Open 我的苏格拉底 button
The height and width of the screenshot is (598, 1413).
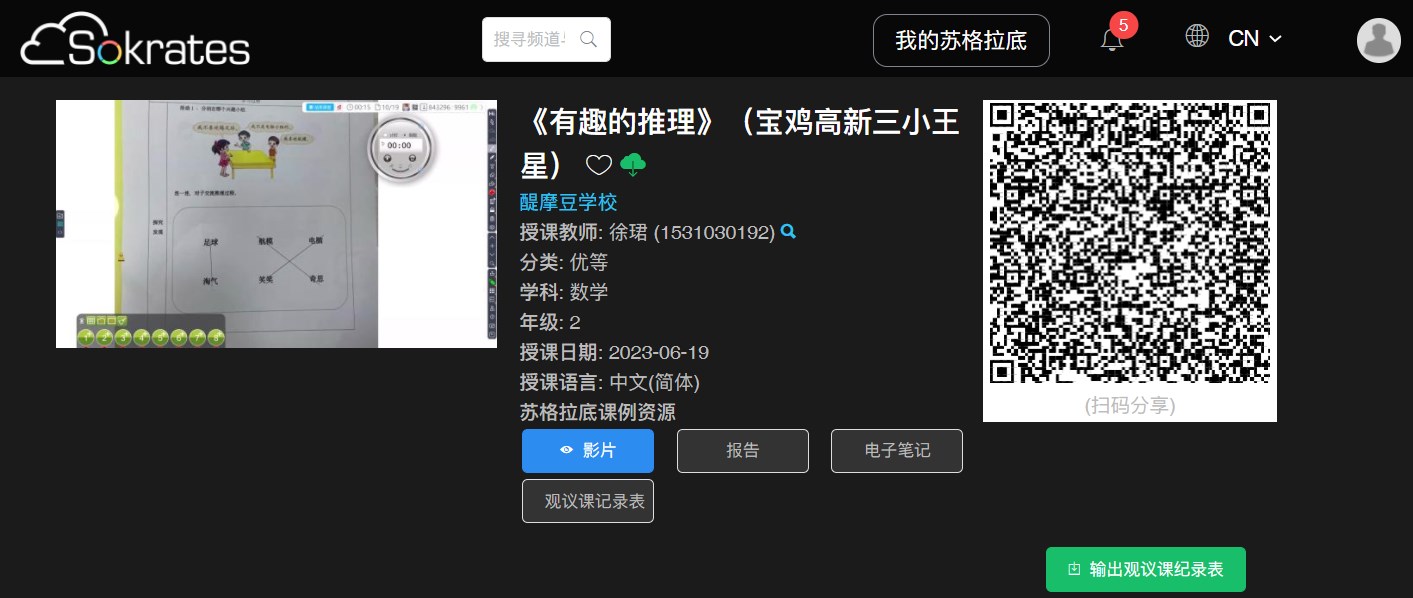961,40
